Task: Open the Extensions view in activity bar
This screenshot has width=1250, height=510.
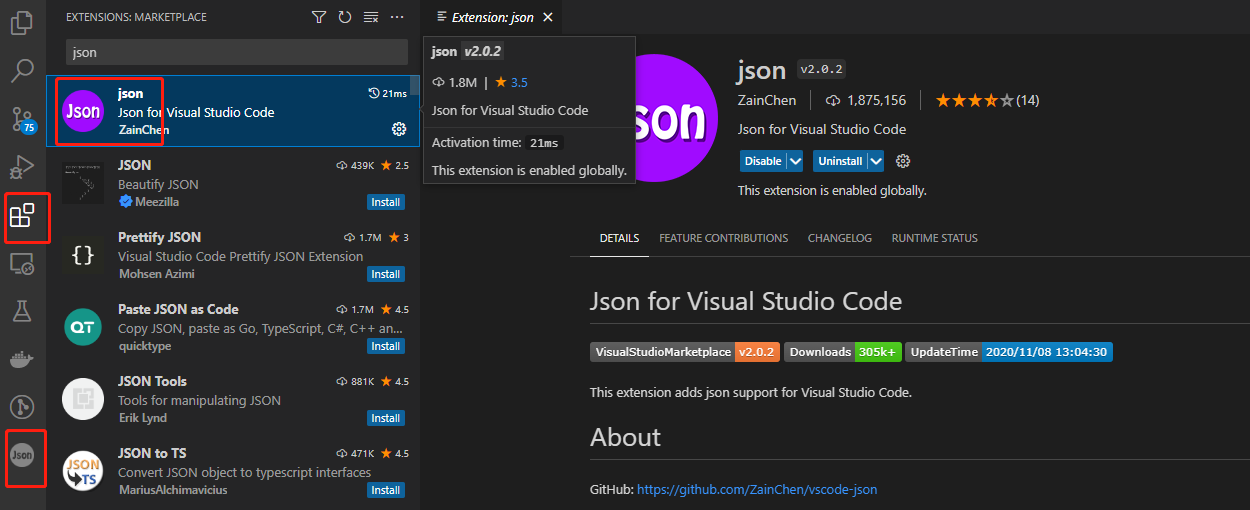Action: pos(22,215)
